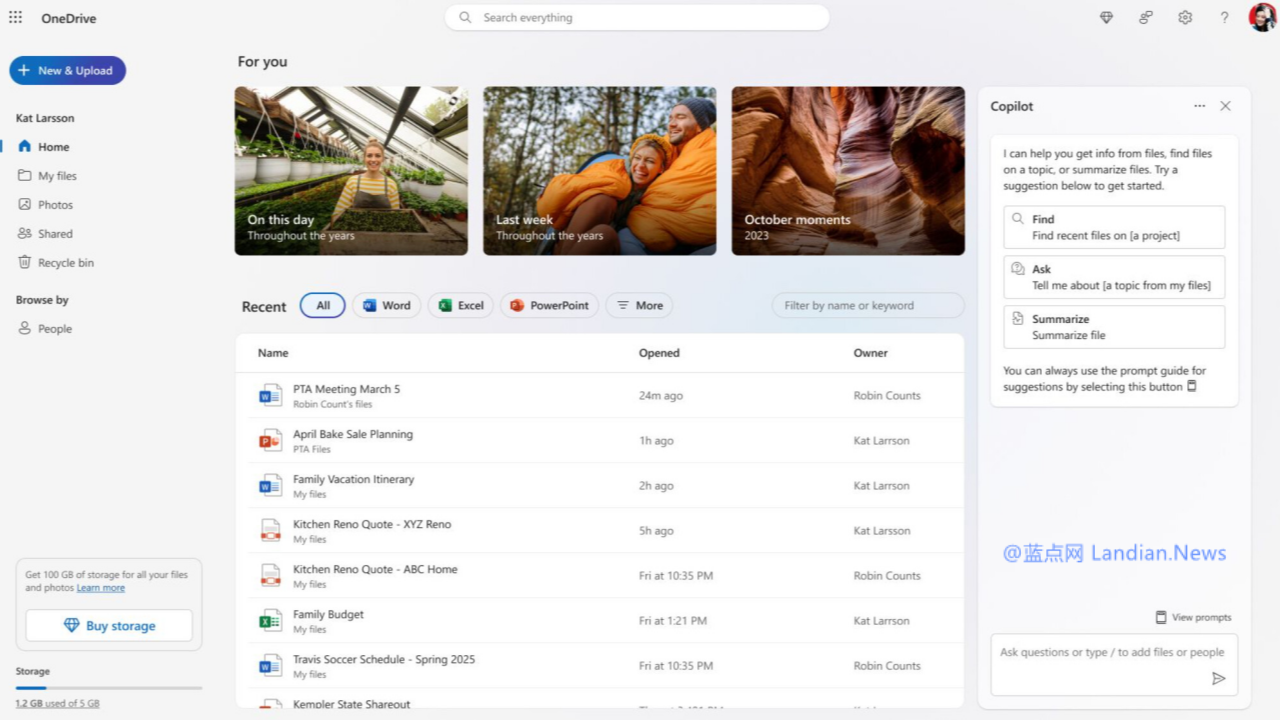Open the October moments 2023 card
This screenshot has width=1280, height=720.
point(848,170)
